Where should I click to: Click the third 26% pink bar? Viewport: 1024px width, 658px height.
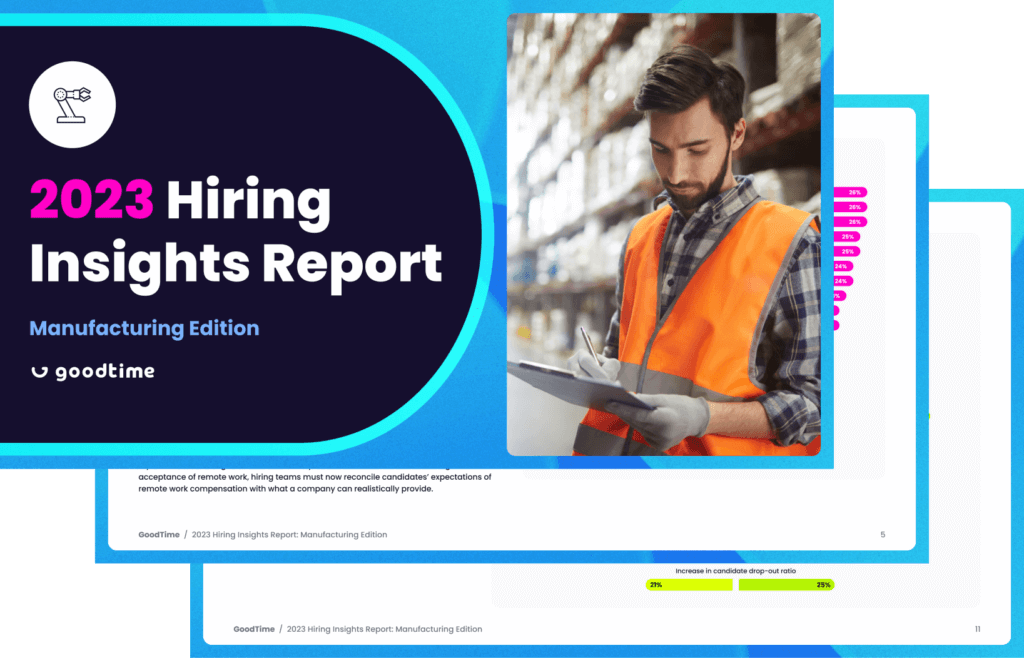[850, 221]
